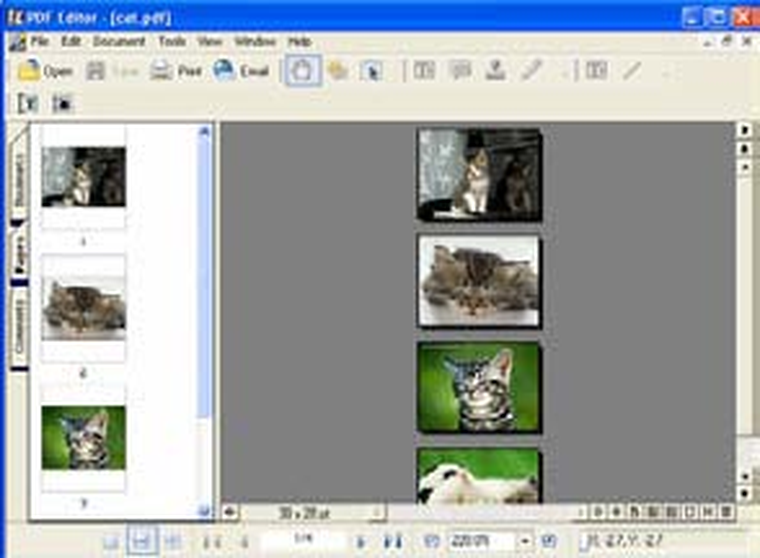
Task: Switch to facing pages layout
Action: click(x=173, y=542)
